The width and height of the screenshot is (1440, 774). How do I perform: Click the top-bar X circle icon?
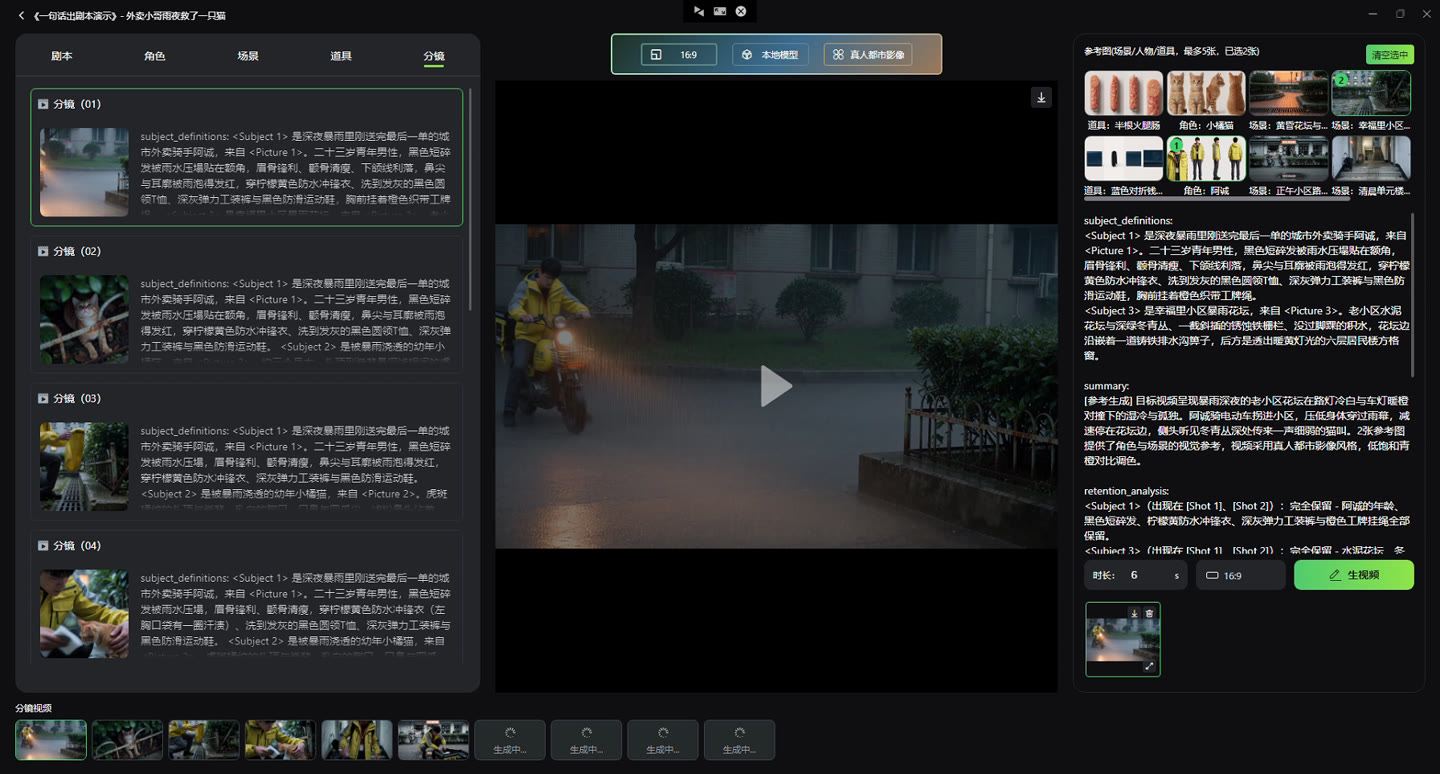(x=741, y=11)
